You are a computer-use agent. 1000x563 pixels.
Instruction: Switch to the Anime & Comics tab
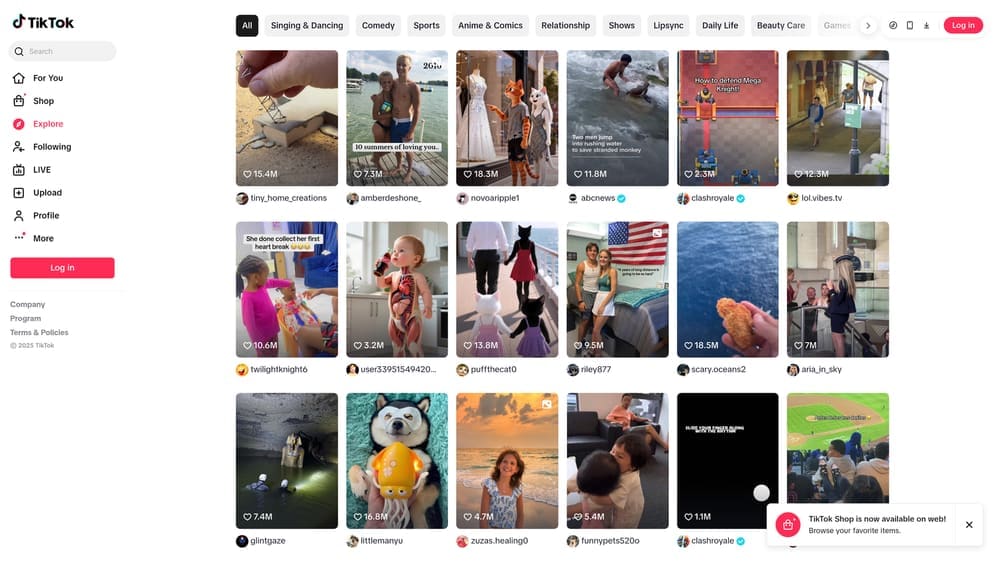coord(490,26)
